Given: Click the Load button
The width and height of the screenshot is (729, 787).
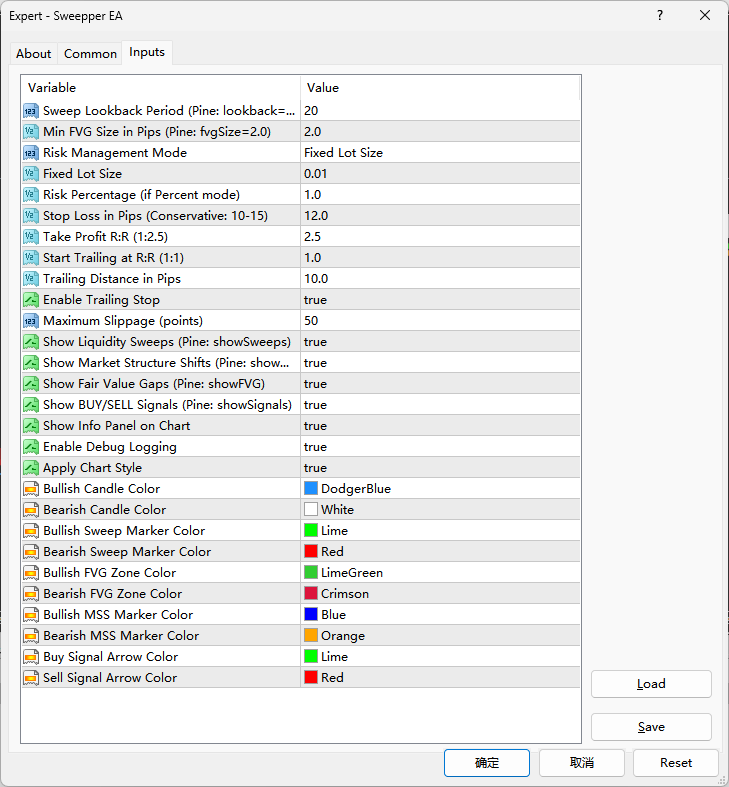Looking at the screenshot, I should point(651,684).
